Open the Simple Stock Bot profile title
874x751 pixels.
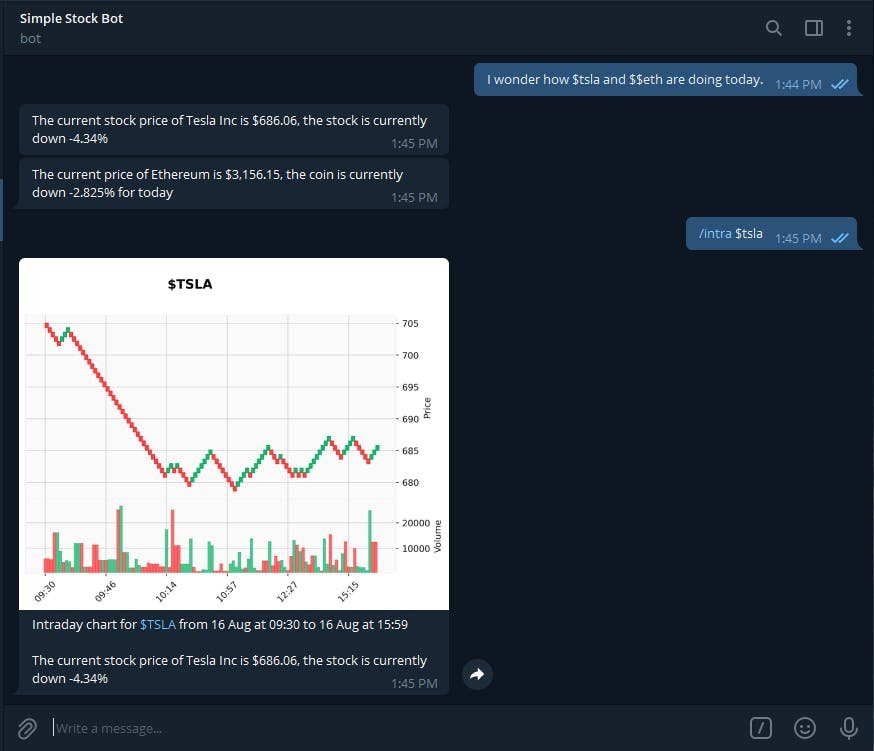tap(71, 18)
